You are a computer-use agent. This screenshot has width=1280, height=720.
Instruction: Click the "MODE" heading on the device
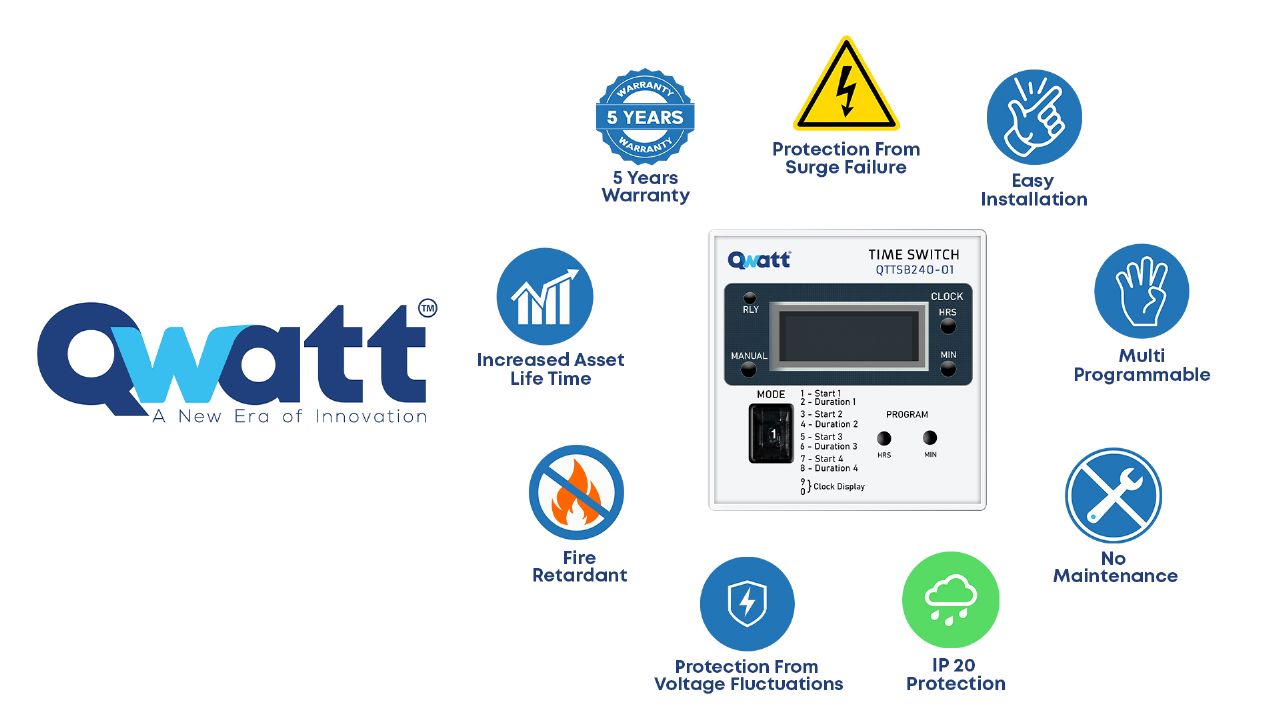point(771,394)
